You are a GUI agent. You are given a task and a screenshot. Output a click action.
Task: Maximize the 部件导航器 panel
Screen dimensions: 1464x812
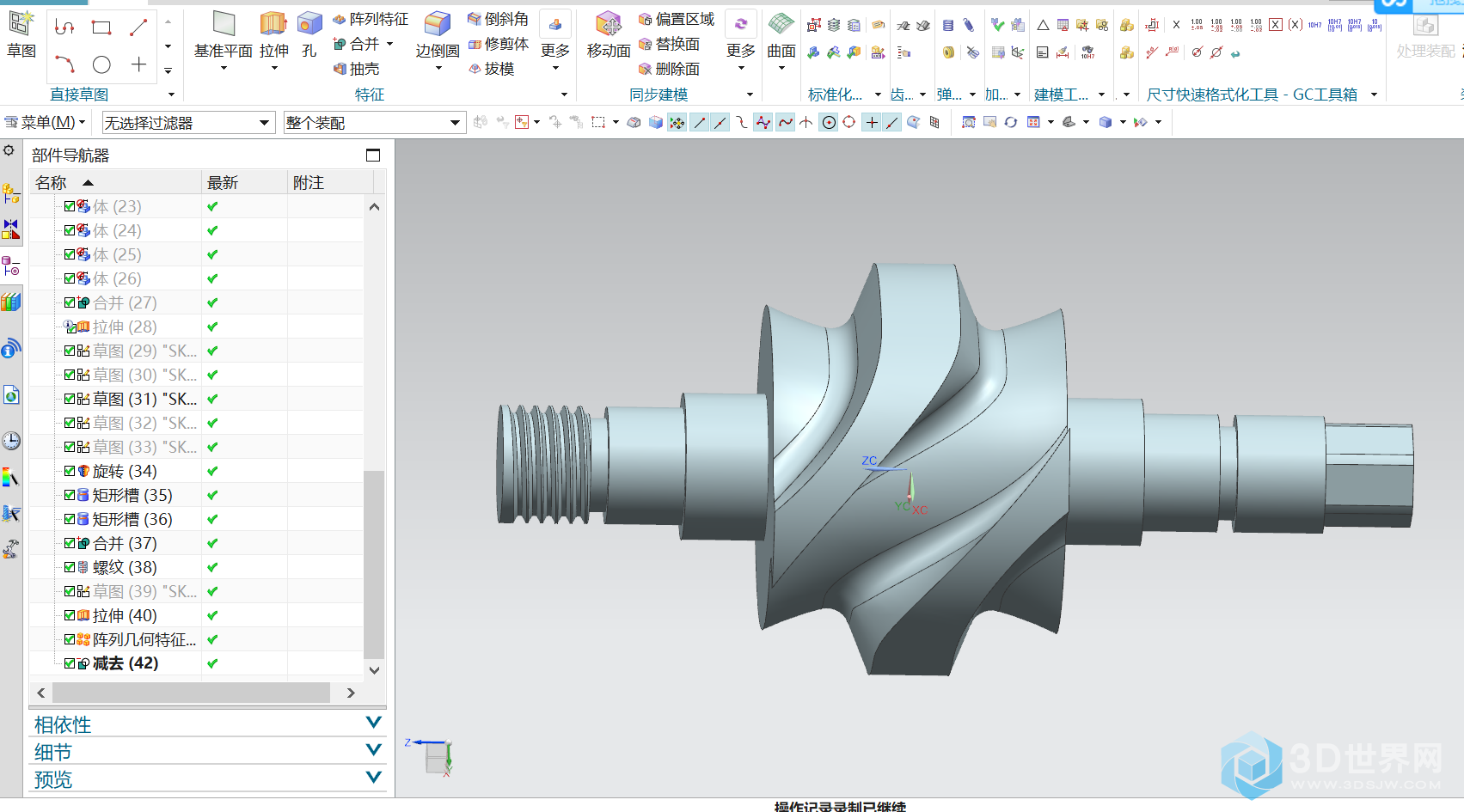point(373,156)
